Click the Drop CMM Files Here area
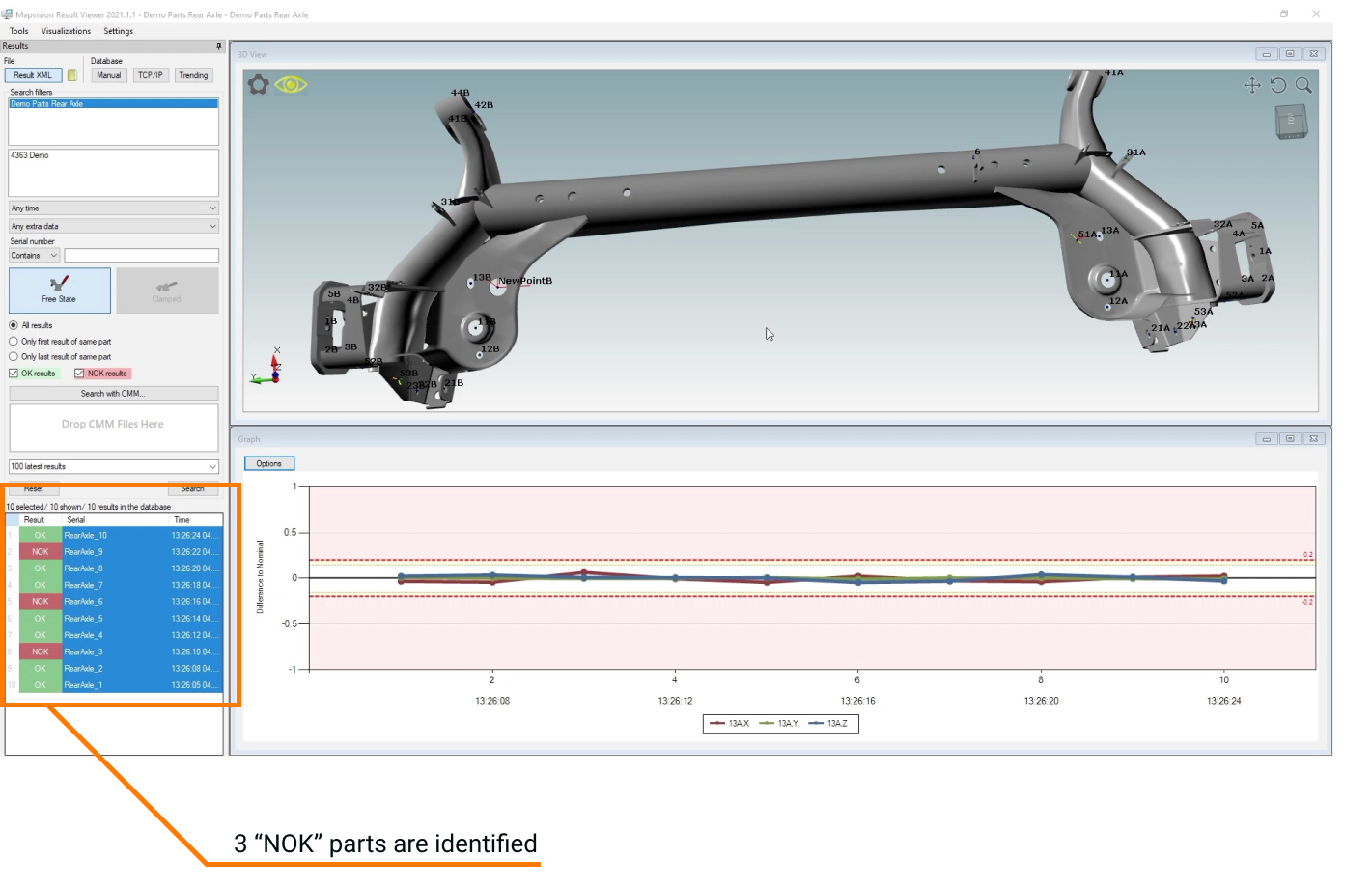The image size is (1372, 886). (x=114, y=428)
